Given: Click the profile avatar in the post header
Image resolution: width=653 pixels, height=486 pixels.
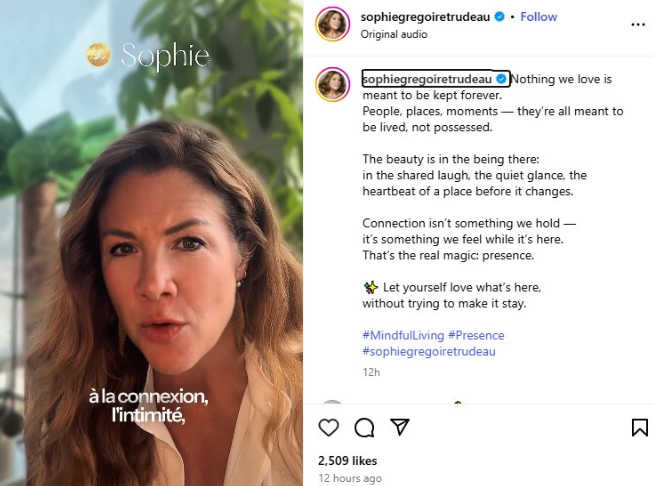Looking at the screenshot, I should click(332, 25).
